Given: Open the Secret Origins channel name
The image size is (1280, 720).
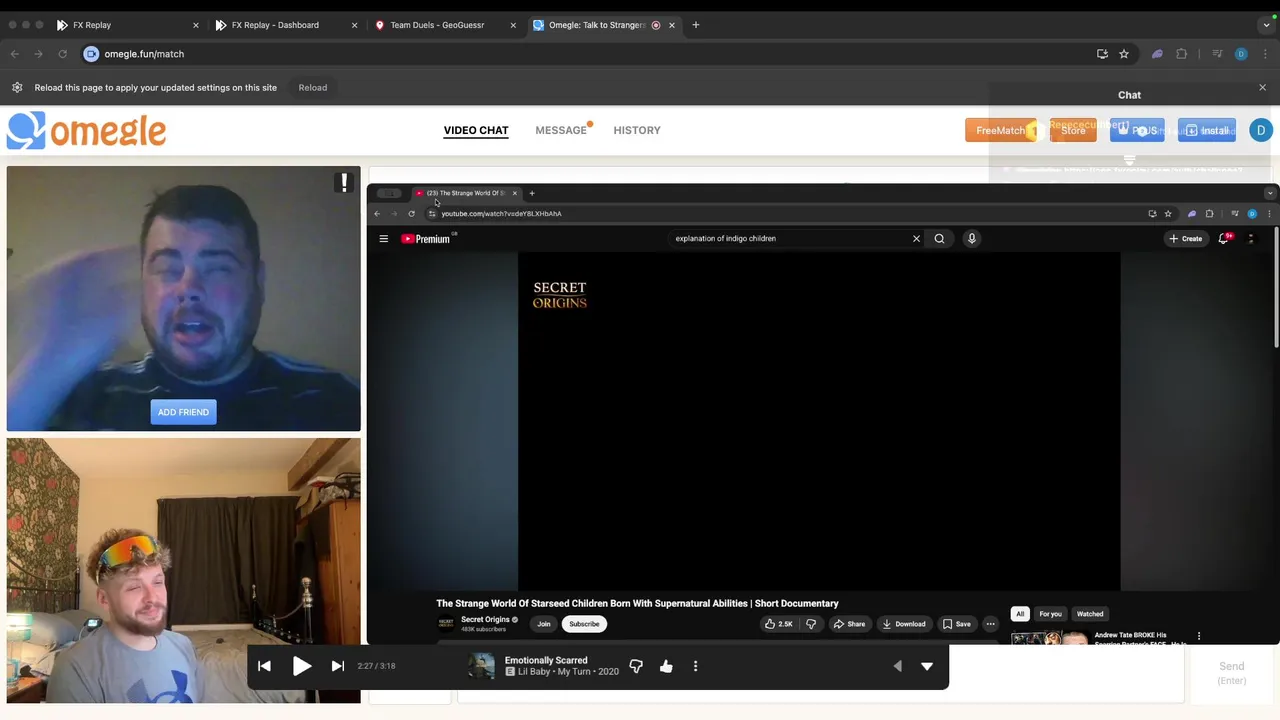Looking at the screenshot, I should pos(485,620).
